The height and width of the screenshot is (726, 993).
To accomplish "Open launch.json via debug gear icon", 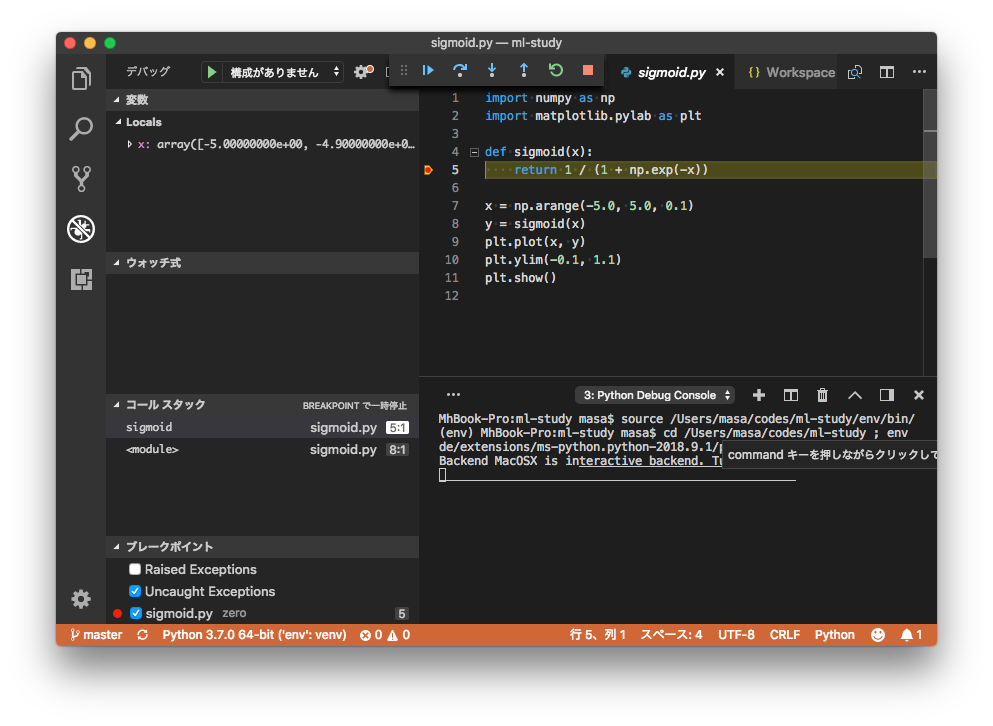I will tap(363, 72).
